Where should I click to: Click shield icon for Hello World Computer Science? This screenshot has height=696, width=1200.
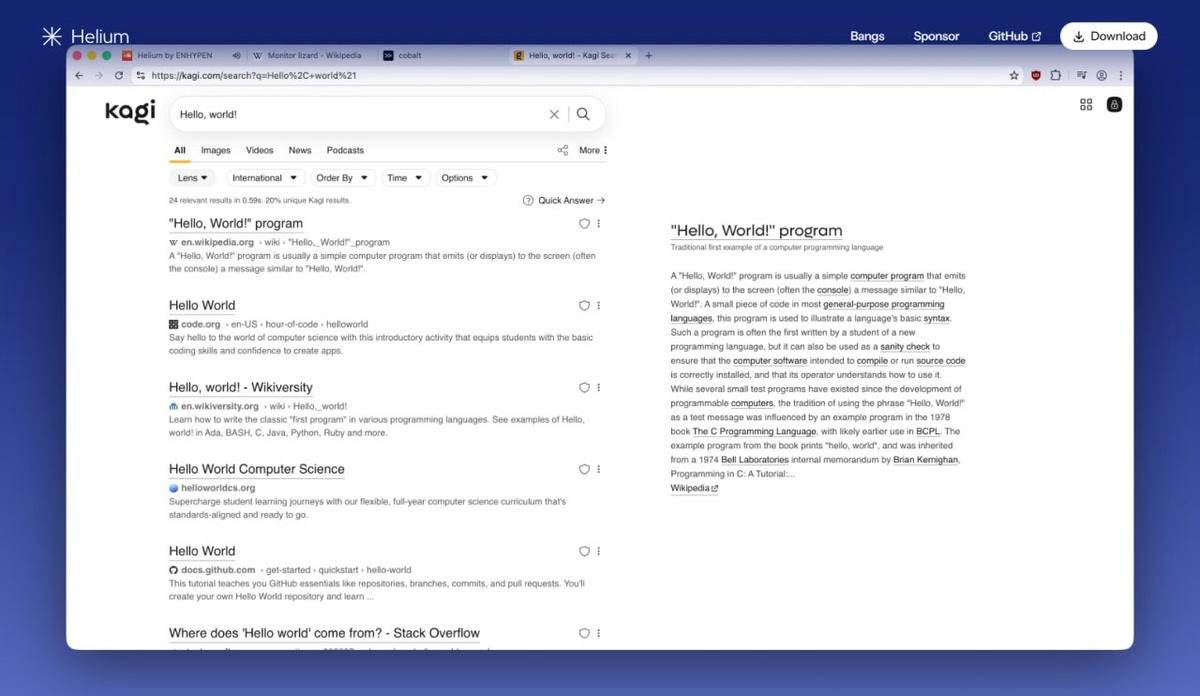coord(584,469)
